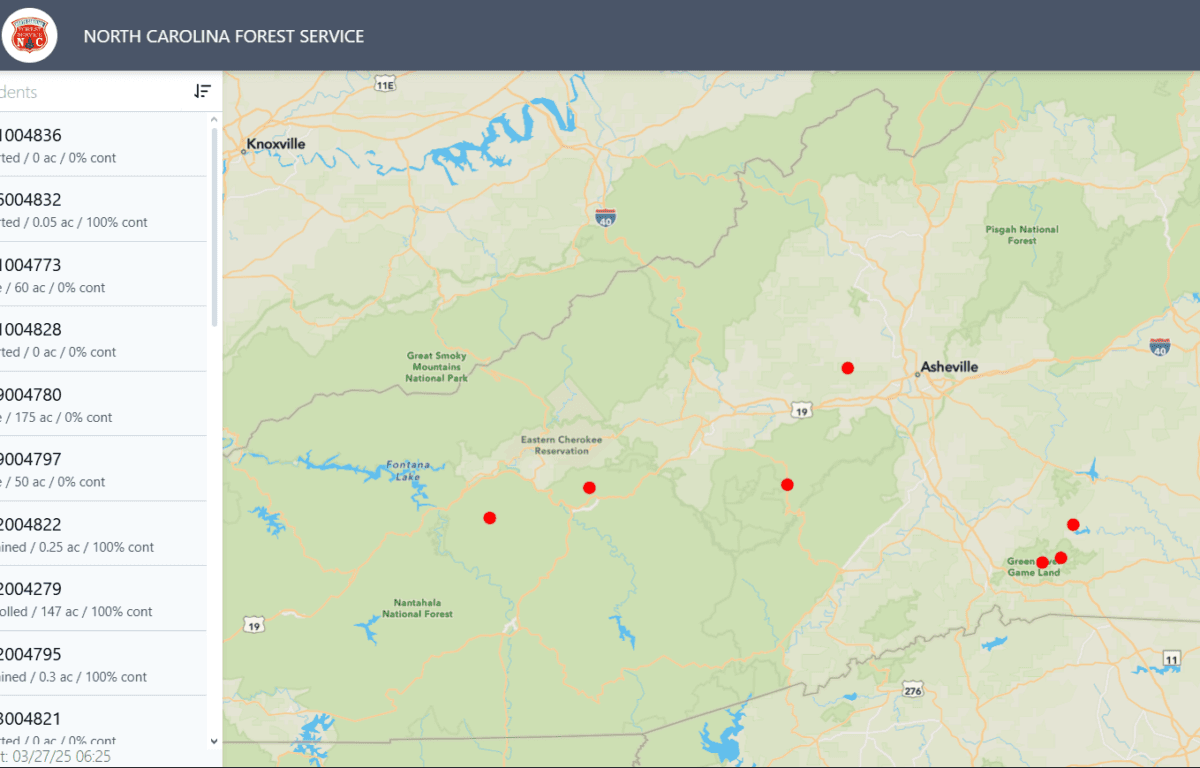The image size is (1200, 768).
Task: Open the incident showing 175 ac / 0% cont
Action: [x=90, y=404]
